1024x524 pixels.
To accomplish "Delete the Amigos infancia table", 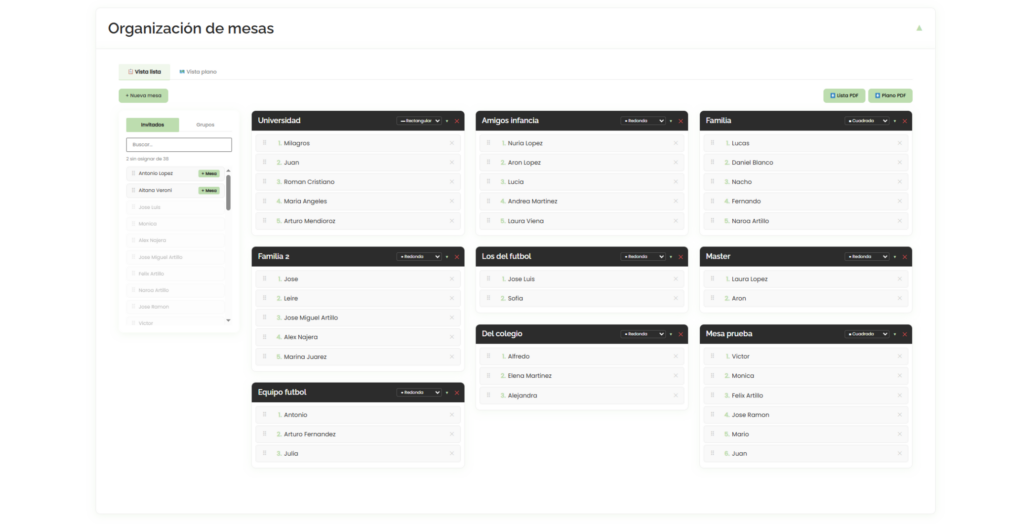I will 680,121.
